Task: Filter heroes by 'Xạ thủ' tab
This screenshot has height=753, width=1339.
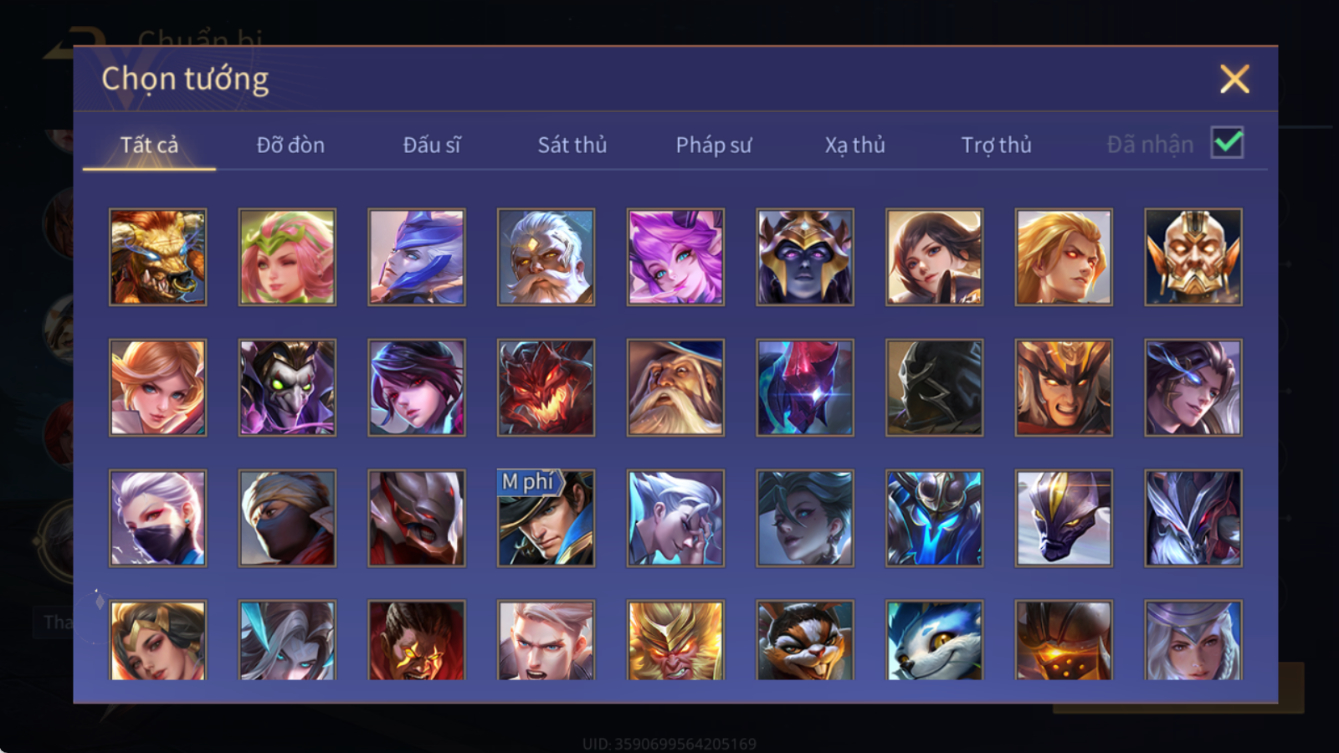Action: point(855,145)
